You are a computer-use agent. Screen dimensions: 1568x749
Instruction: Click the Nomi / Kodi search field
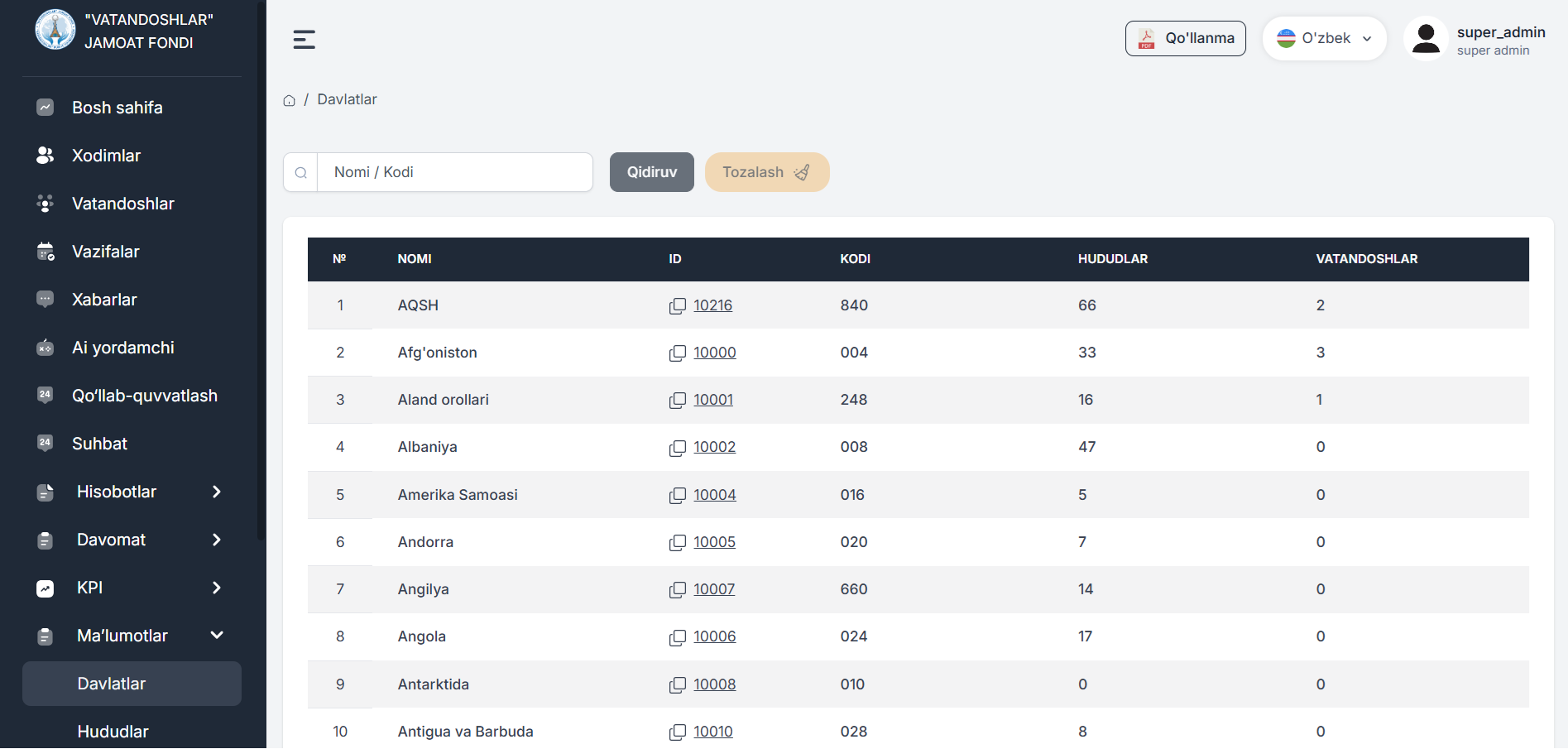(455, 172)
